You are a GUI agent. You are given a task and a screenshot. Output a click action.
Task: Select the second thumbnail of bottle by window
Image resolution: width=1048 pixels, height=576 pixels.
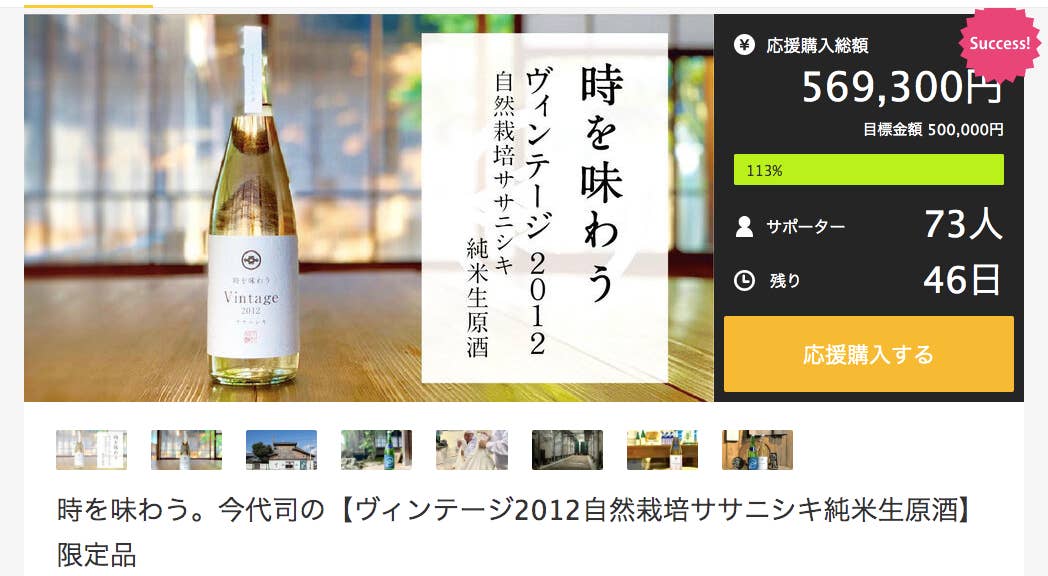[186, 450]
